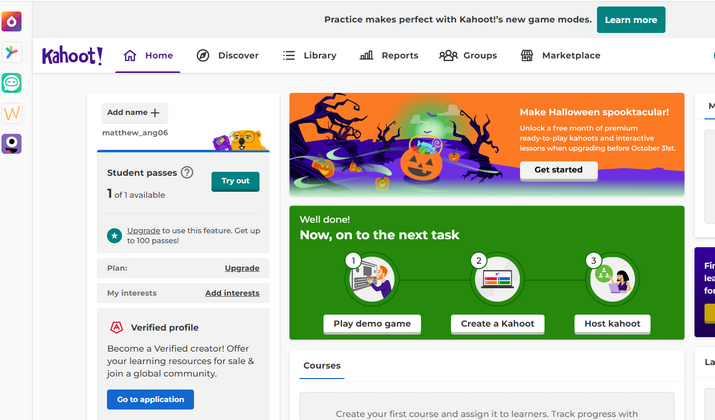Click the Create a Kahoot button
715x420 pixels.
click(497, 324)
